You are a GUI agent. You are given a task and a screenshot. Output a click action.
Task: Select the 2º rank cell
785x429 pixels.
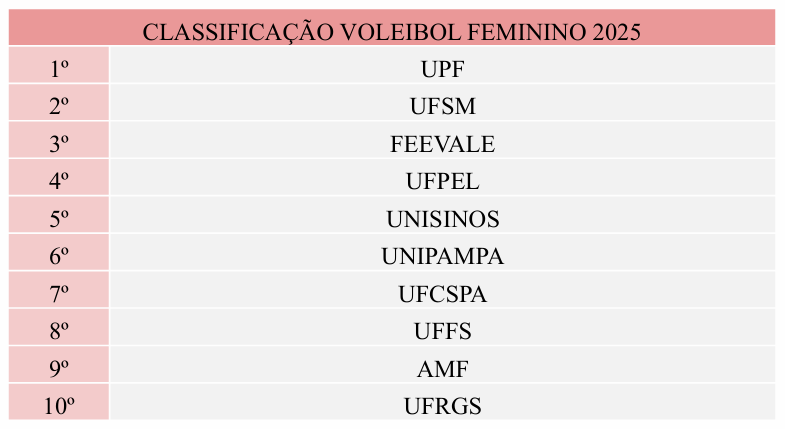pos(58,106)
